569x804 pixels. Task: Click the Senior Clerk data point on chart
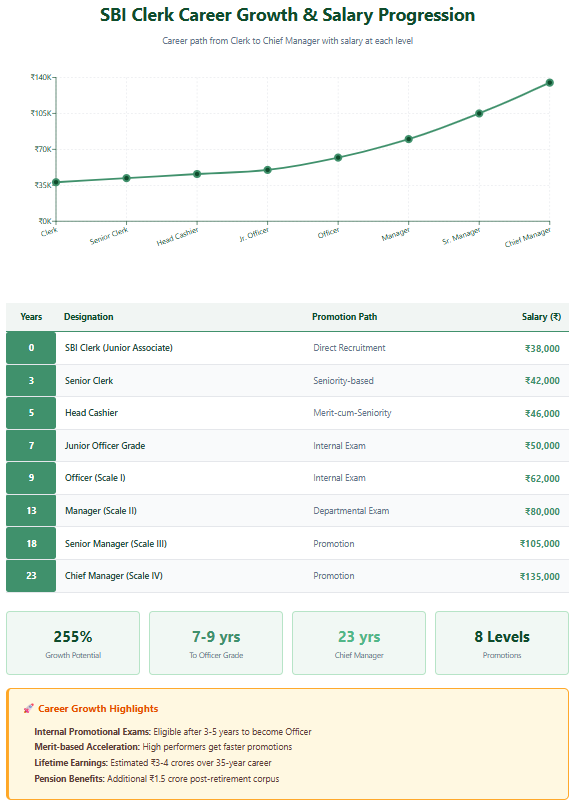[x=127, y=178]
